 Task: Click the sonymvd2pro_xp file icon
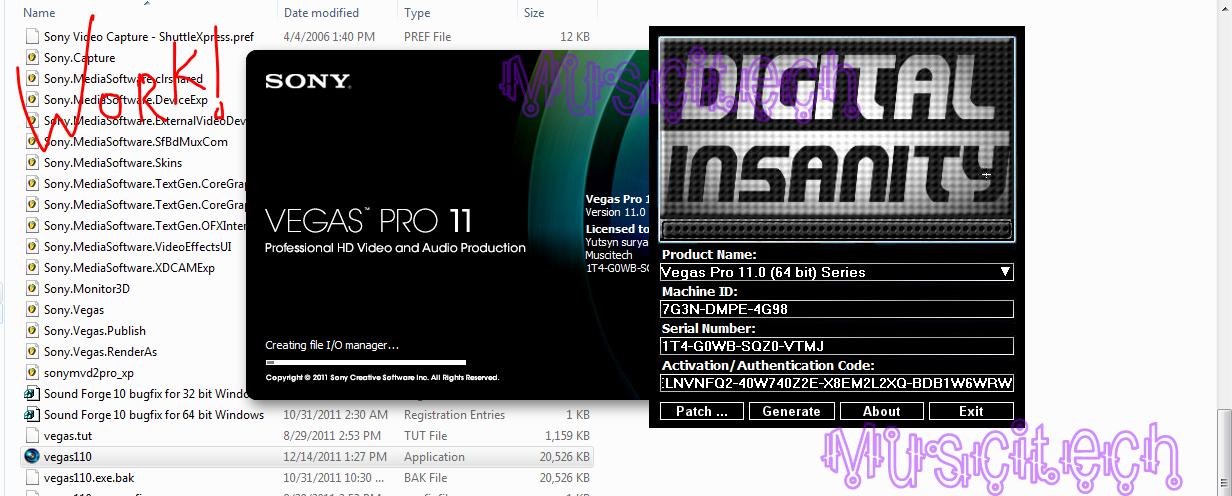click(x=31, y=373)
